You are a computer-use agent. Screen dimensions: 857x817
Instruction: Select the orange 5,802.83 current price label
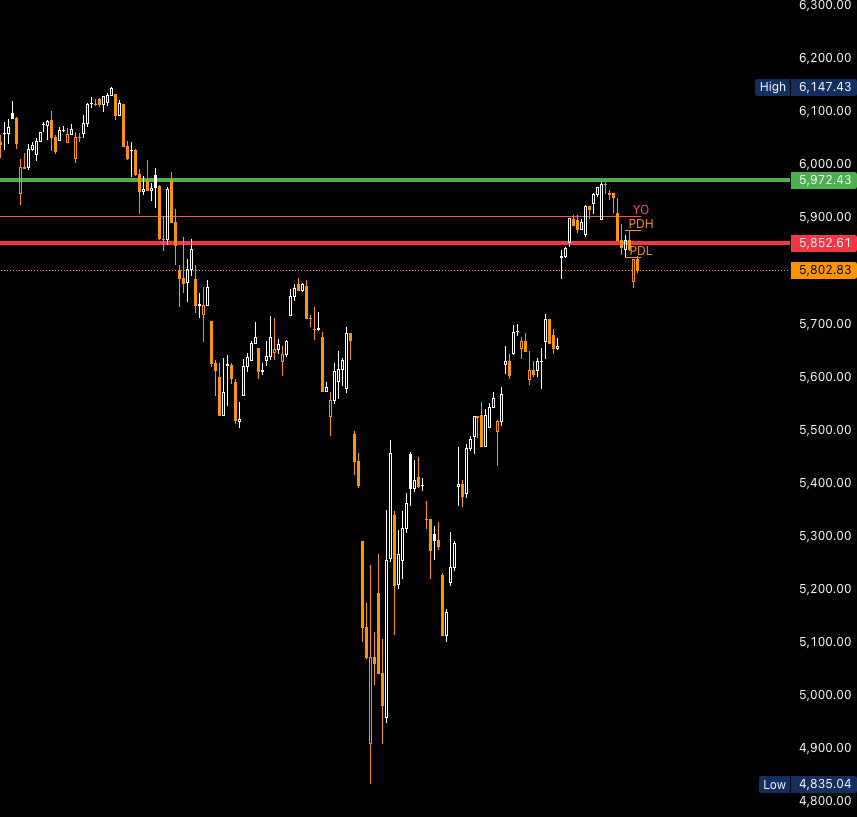click(824, 270)
